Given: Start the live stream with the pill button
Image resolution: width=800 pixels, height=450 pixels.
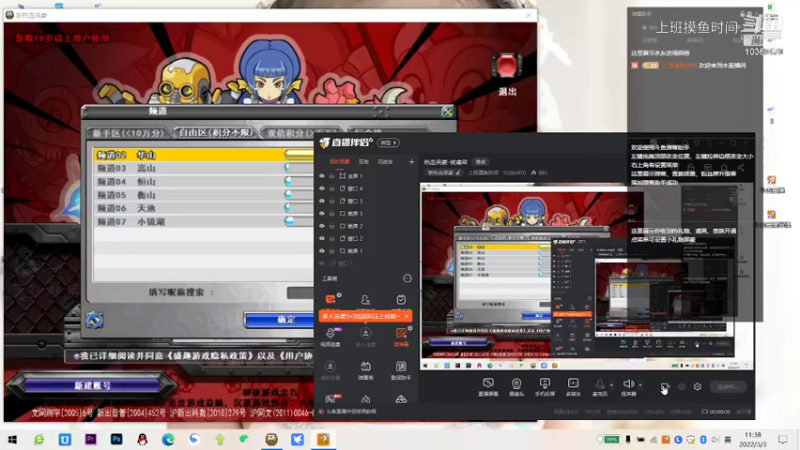Looking at the screenshot, I should tap(728, 387).
